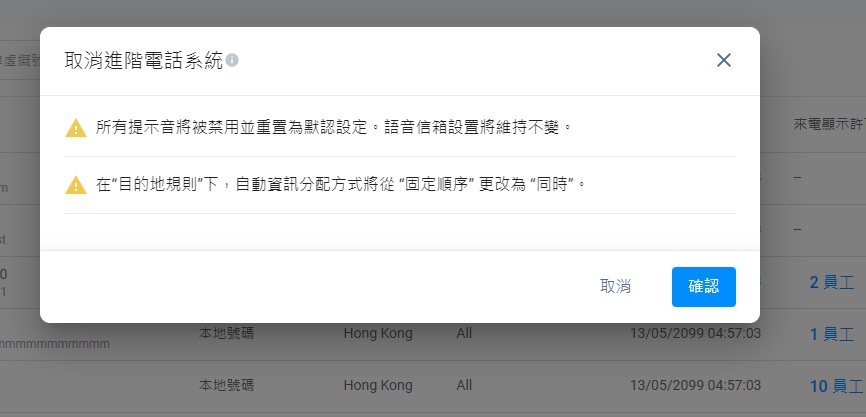Screen dimensions: 866x417
Task: Click Hong Kong in the 1 員工 row
Action: pyautogui.click(x=378, y=334)
